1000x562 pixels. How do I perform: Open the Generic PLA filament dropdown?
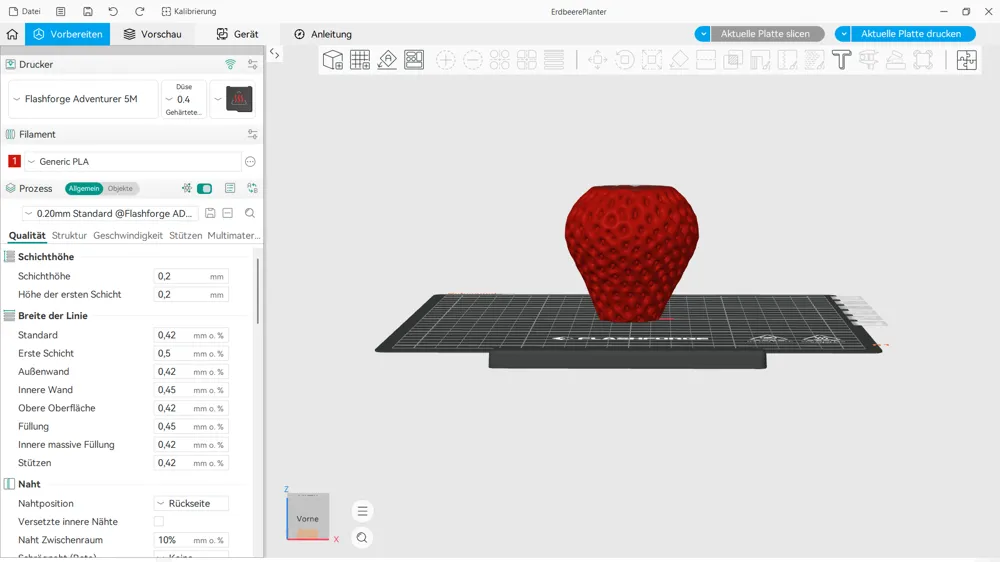click(x=133, y=161)
